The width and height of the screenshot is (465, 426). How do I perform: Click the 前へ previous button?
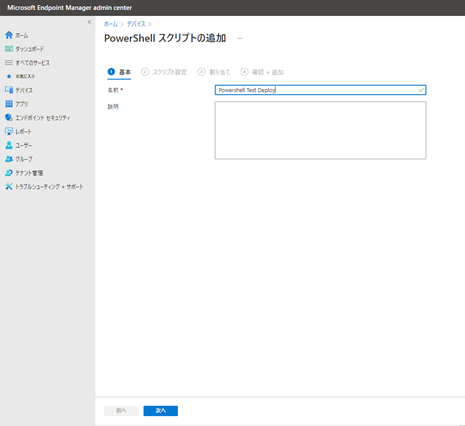pyautogui.click(x=121, y=411)
